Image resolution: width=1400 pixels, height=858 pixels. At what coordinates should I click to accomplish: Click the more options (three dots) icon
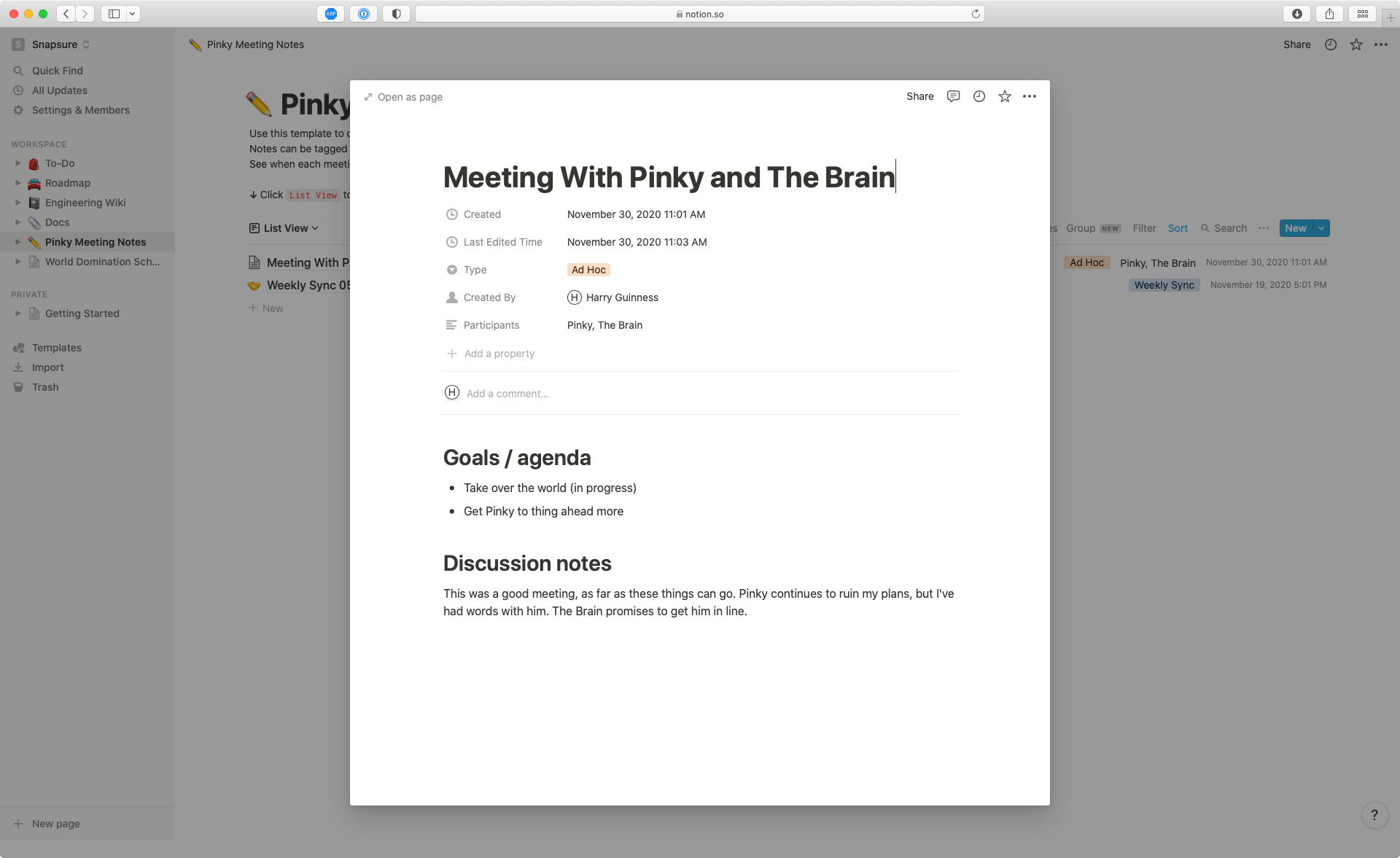pos(1029,96)
